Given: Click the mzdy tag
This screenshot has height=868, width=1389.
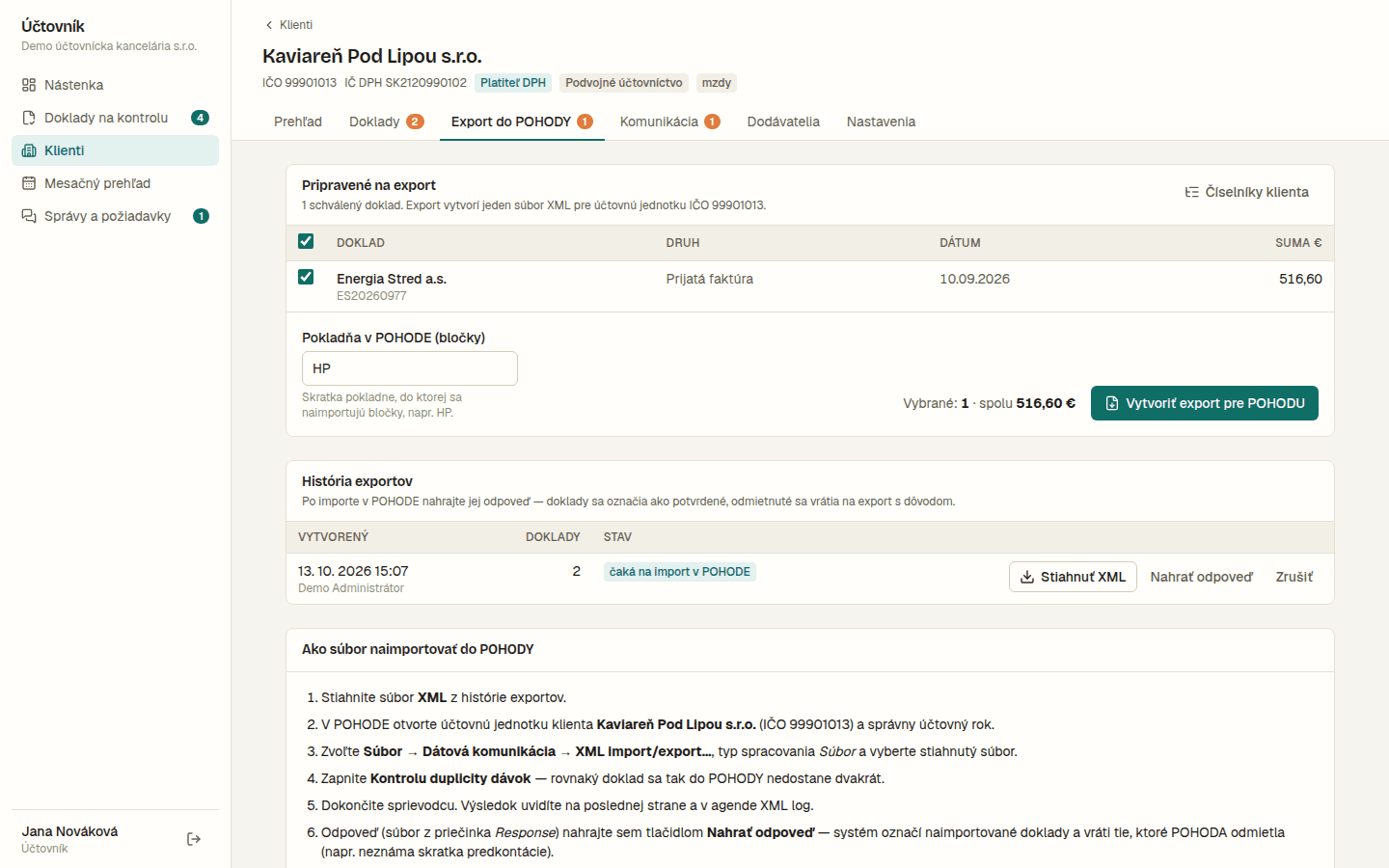Looking at the screenshot, I should [x=716, y=83].
